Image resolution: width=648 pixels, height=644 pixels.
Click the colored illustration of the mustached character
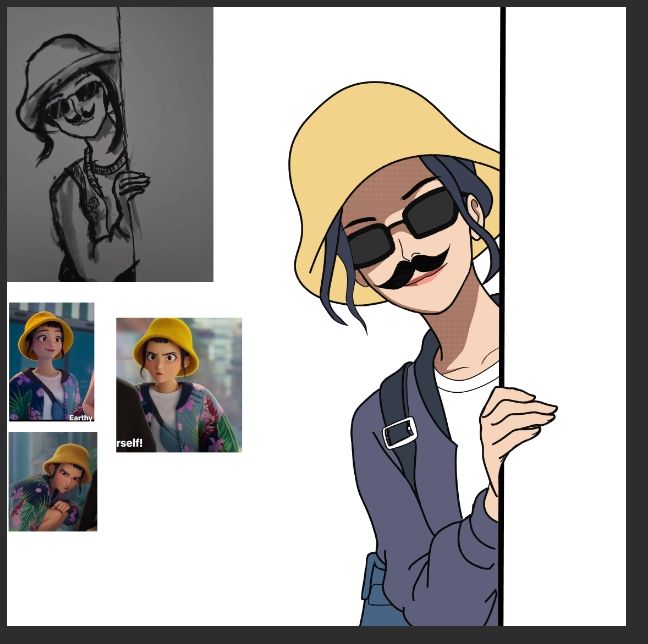(x=422, y=353)
